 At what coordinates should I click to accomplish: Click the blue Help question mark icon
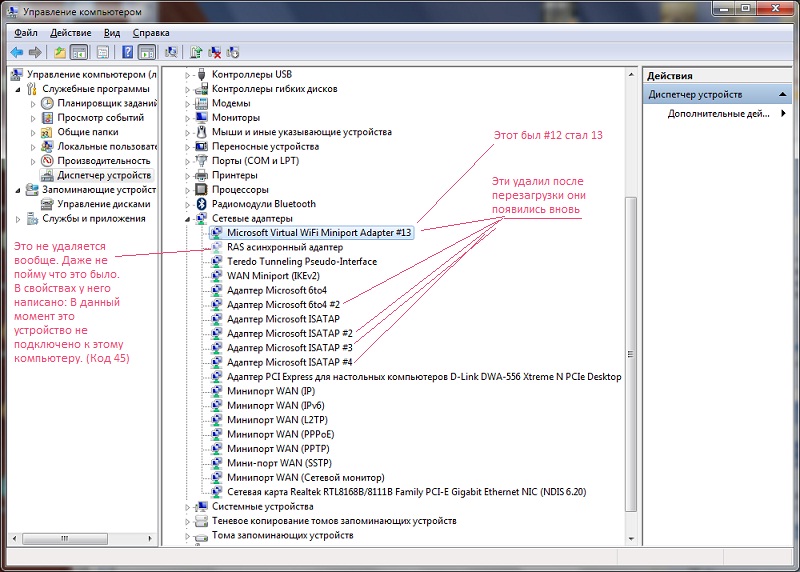[x=127, y=52]
